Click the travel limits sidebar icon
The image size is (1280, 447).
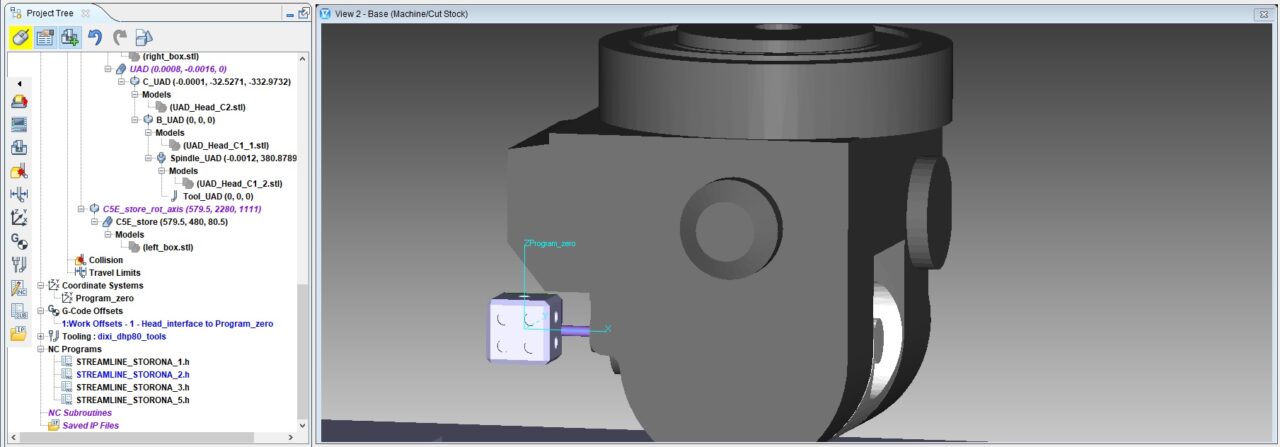[x=19, y=194]
